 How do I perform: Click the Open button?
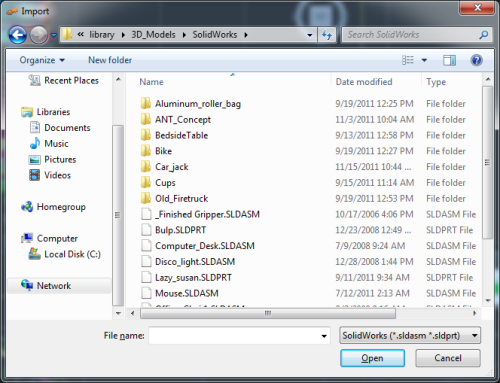pyautogui.click(x=372, y=358)
